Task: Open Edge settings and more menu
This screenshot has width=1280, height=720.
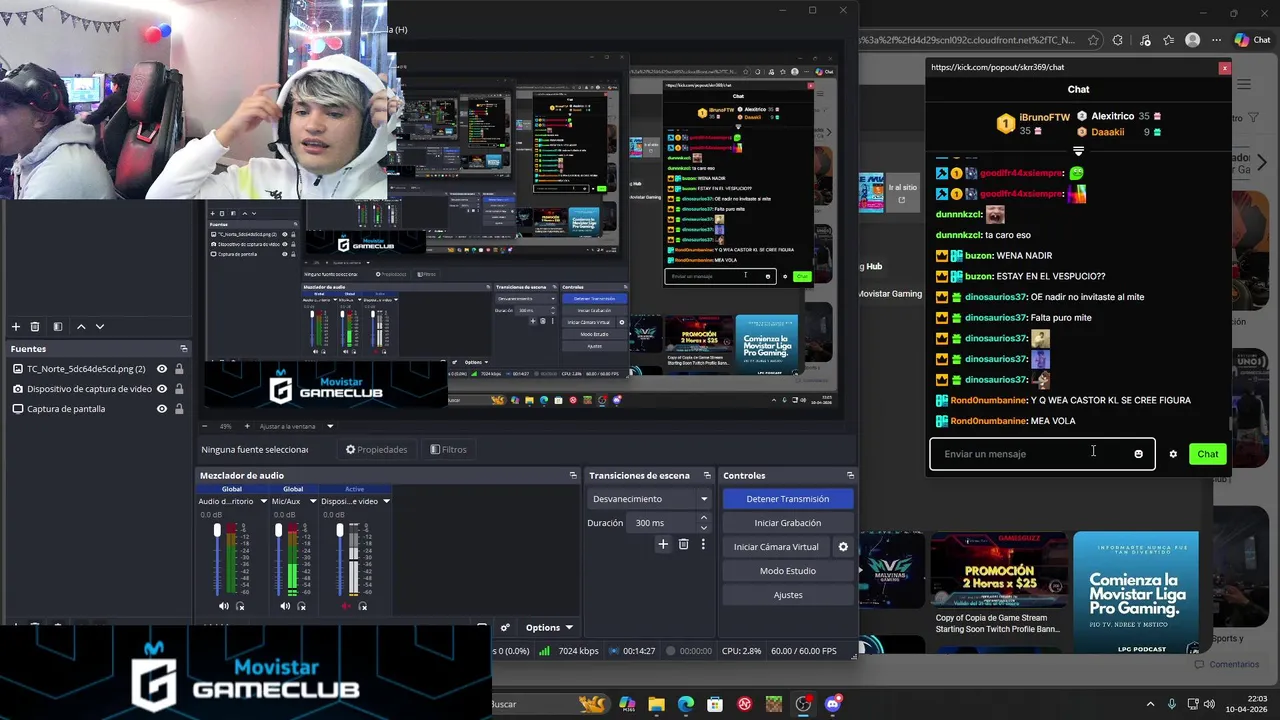Action: point(1215,40)
